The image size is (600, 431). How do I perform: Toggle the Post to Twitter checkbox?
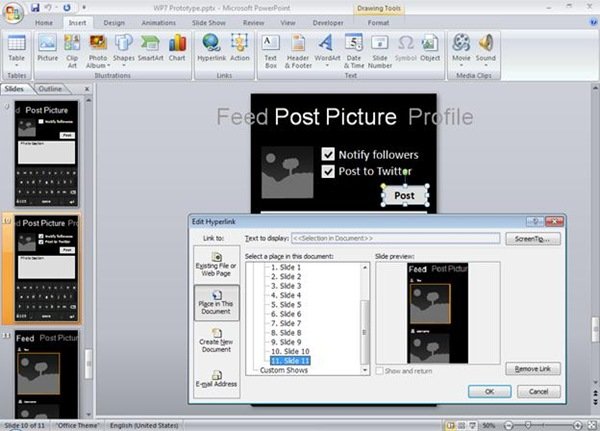point(328,171)
